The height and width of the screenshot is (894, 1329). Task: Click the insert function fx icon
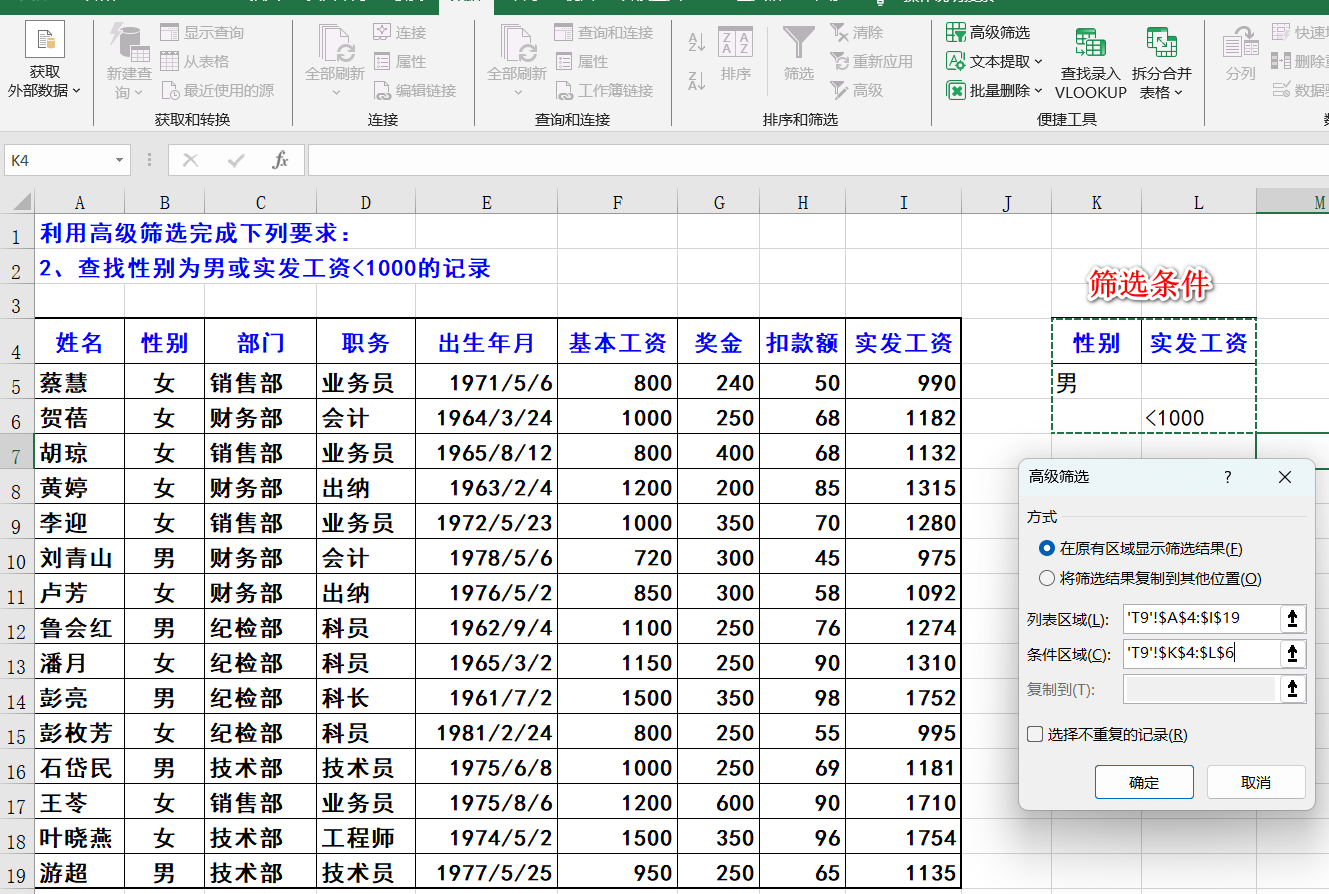point(281,160)
